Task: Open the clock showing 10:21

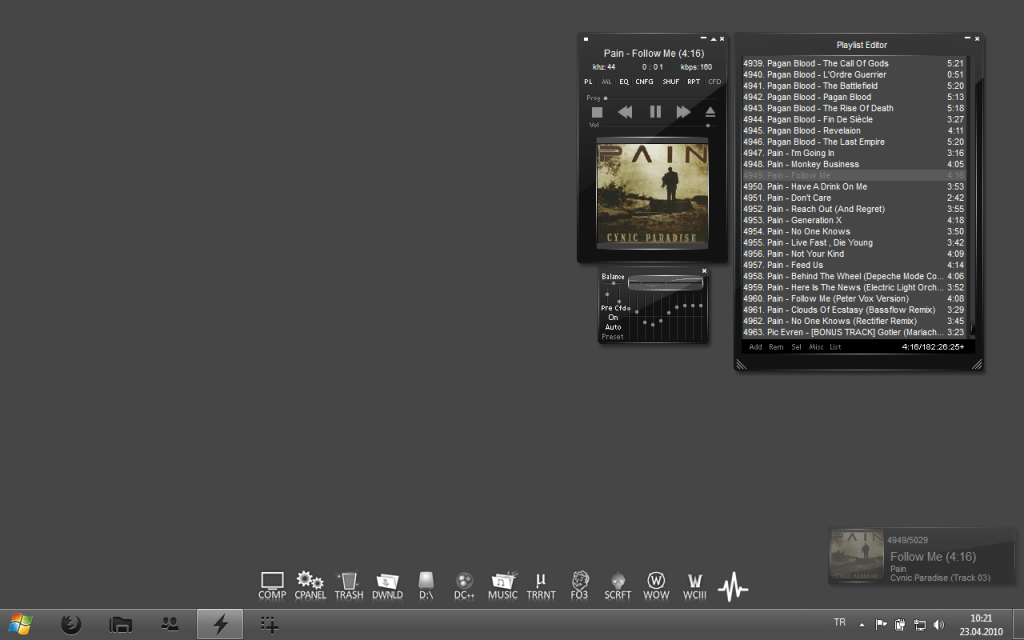Action: pos(981,625)
